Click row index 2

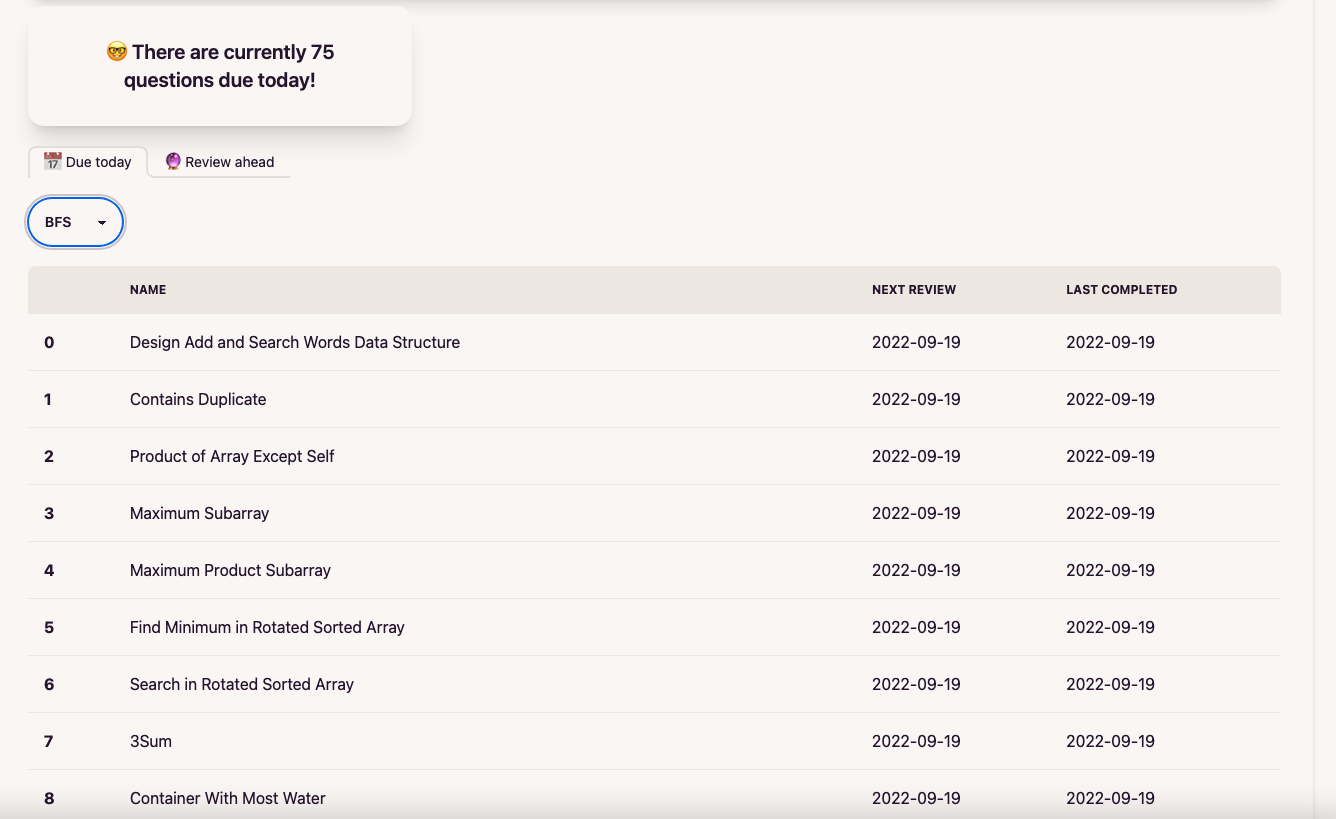tap(49, 456)
